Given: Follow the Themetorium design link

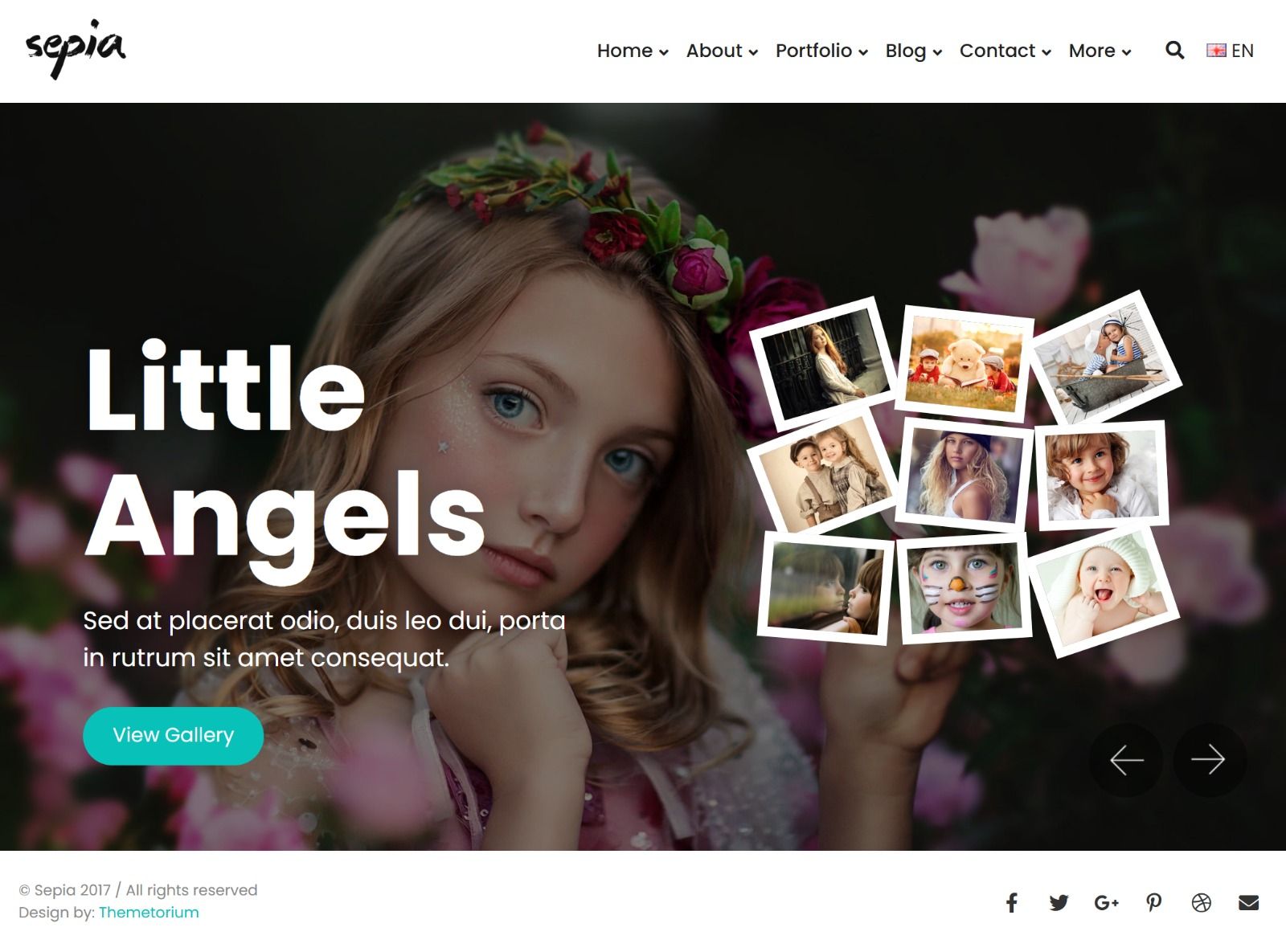Looking at the screenshot, I should point(149,913).
